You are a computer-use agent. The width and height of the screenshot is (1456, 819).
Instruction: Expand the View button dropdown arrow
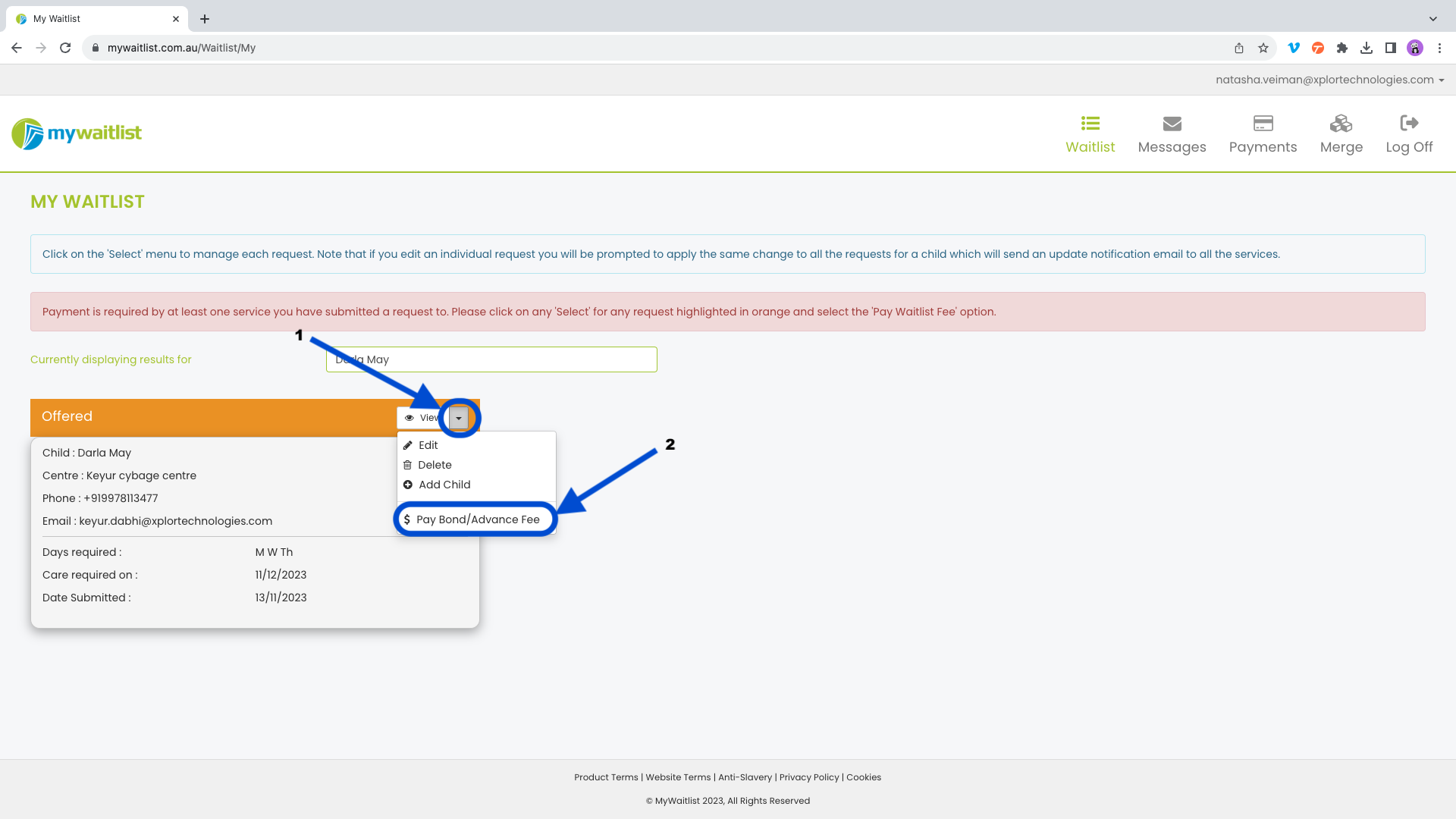coord(459,418)
